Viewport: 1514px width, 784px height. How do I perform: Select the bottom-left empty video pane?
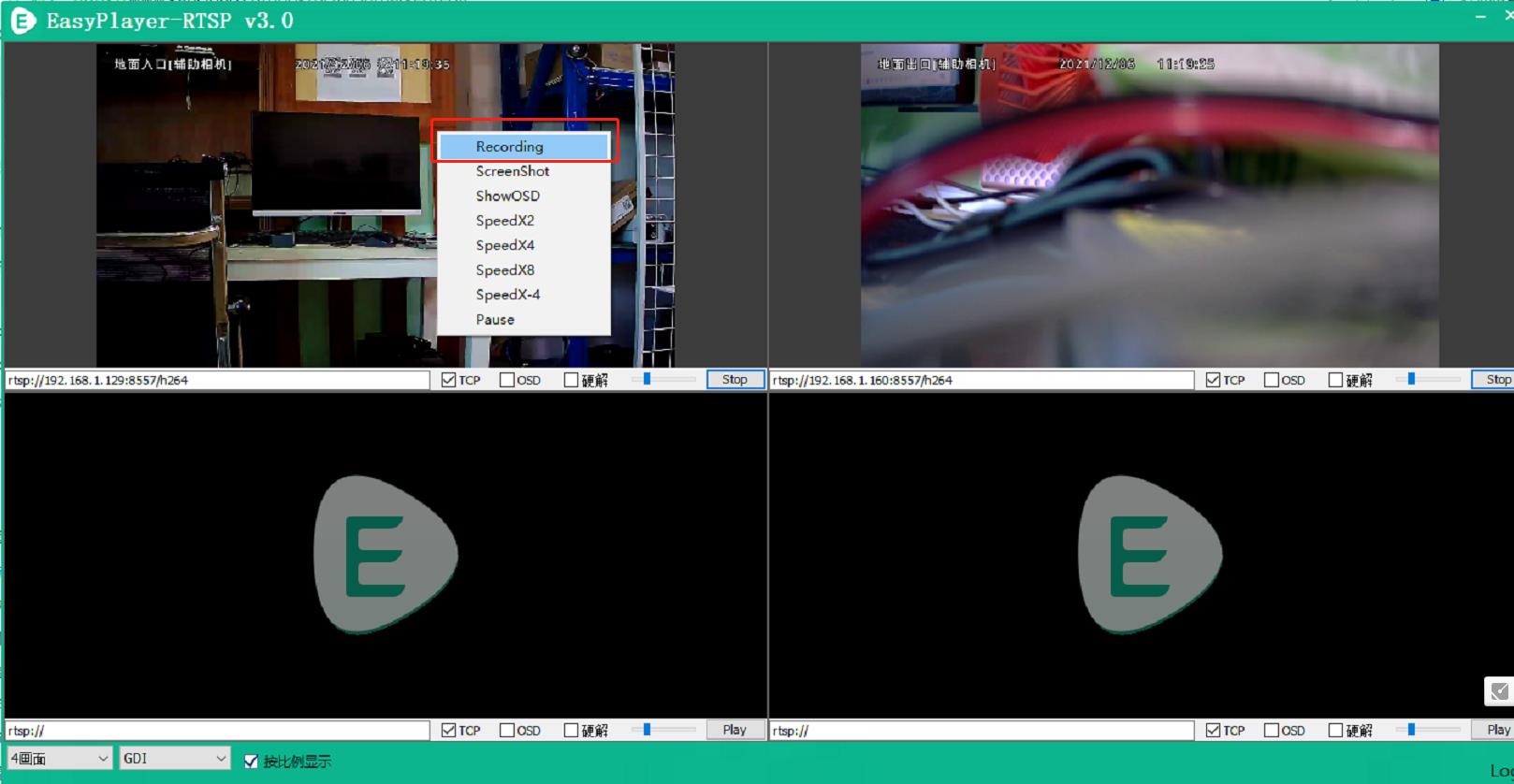(386, 556)
